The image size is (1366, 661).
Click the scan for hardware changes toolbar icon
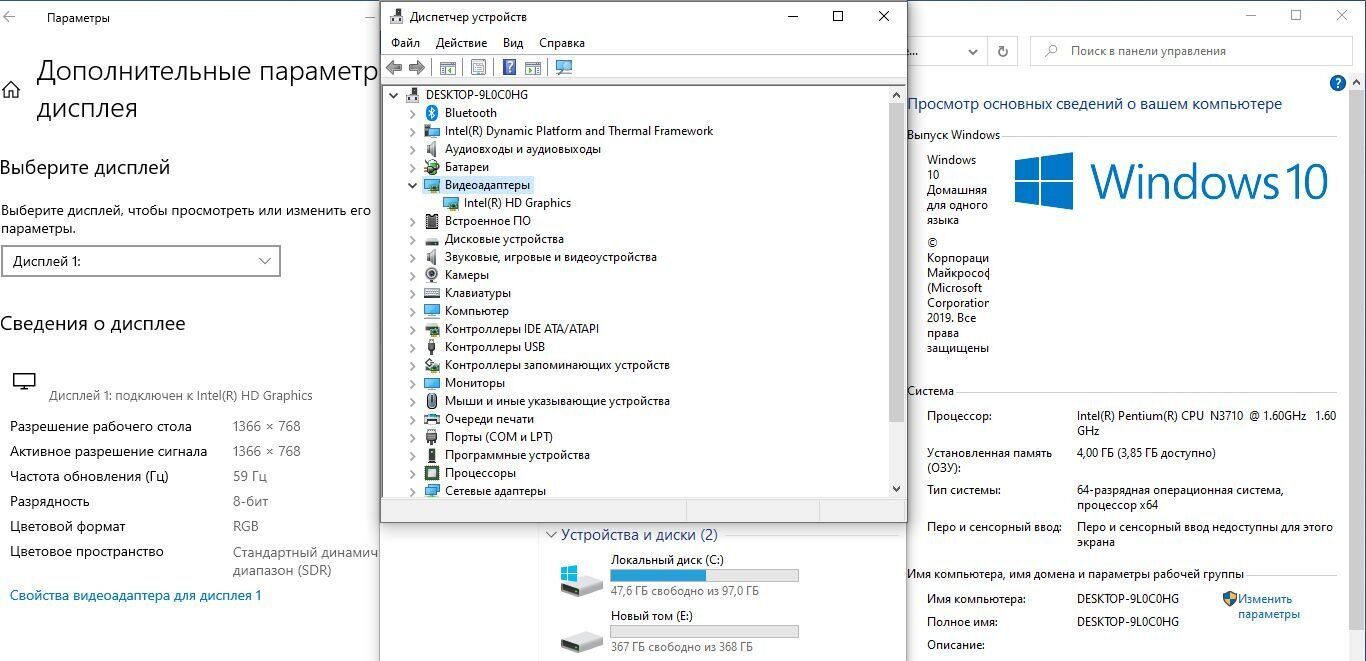[x=564, y=67]
